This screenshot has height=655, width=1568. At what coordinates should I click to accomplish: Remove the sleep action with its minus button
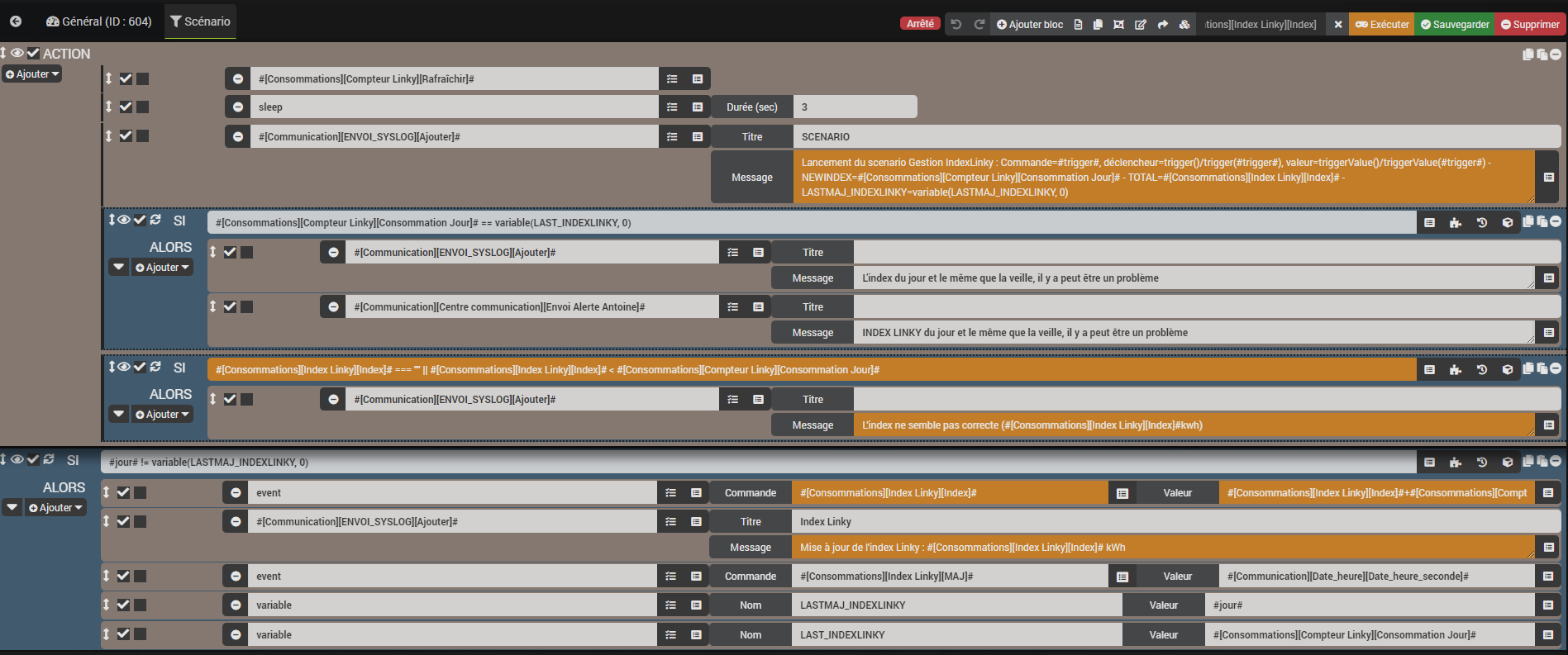238,107
